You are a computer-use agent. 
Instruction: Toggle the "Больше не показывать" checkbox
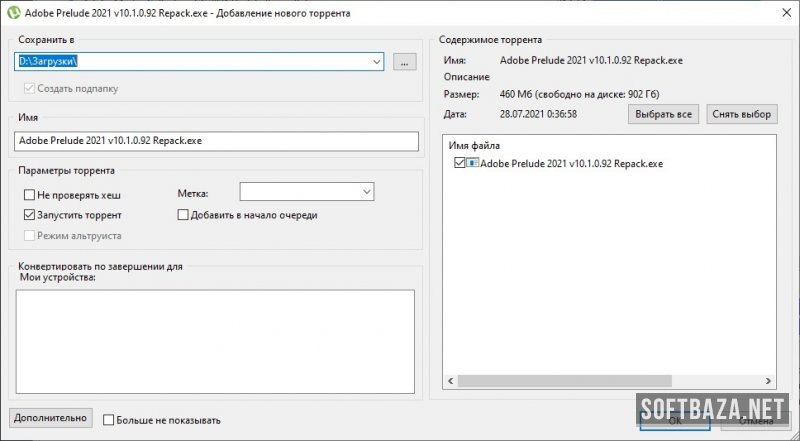(x=109, y=420)
